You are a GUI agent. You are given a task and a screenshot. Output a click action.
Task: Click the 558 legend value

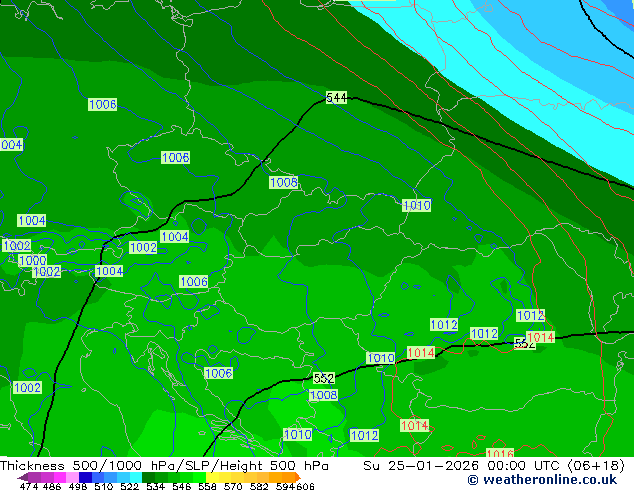coord(207,486)
